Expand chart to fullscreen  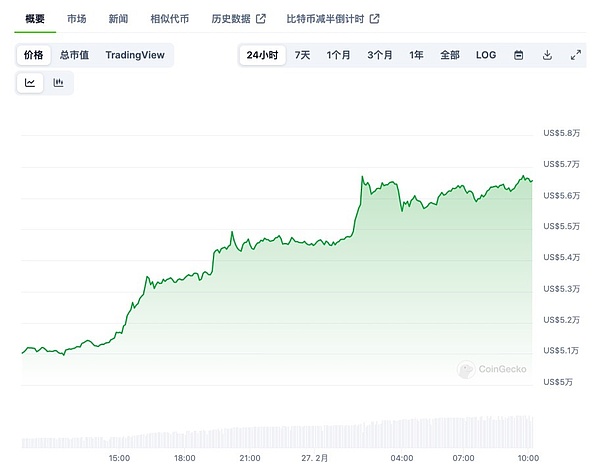[x=576, y=55]
